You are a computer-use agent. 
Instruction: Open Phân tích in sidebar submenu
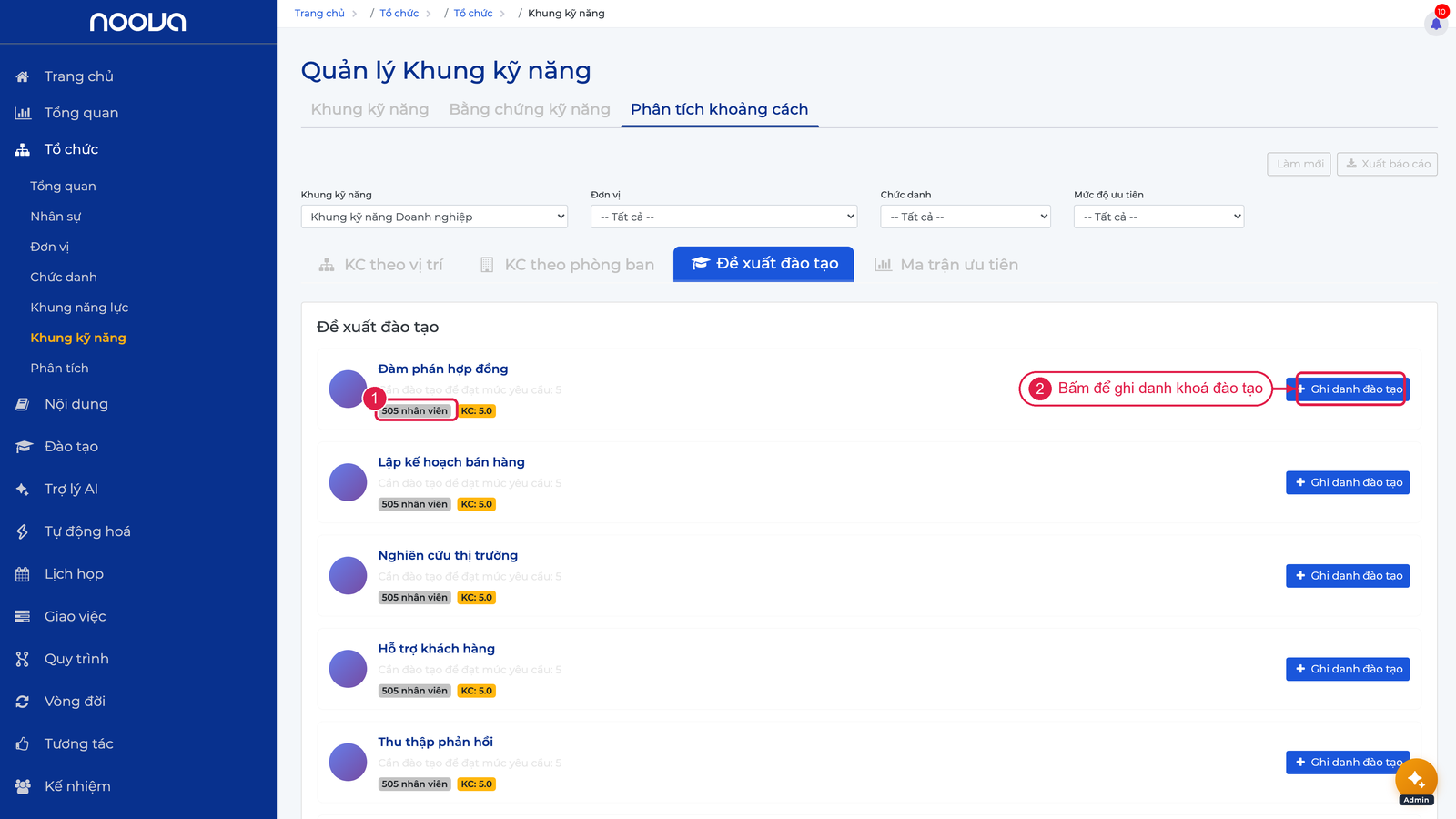(x=59, y=368)
